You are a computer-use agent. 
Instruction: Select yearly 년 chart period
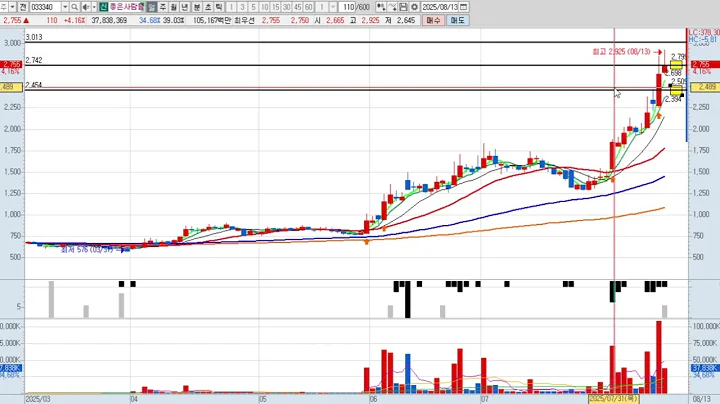[x=185, y=7]
